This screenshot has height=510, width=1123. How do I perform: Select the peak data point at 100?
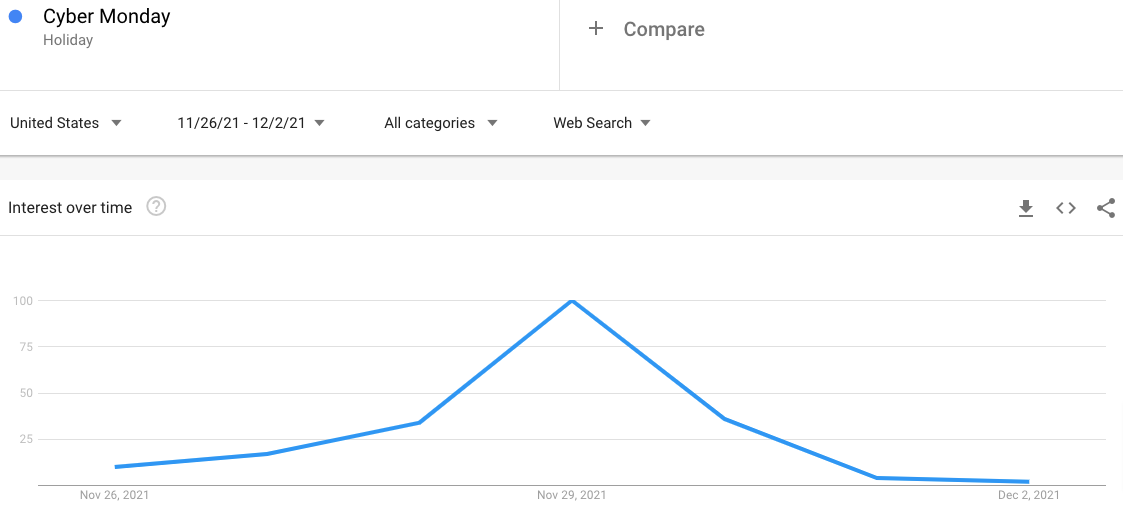[x=572, y=300]
